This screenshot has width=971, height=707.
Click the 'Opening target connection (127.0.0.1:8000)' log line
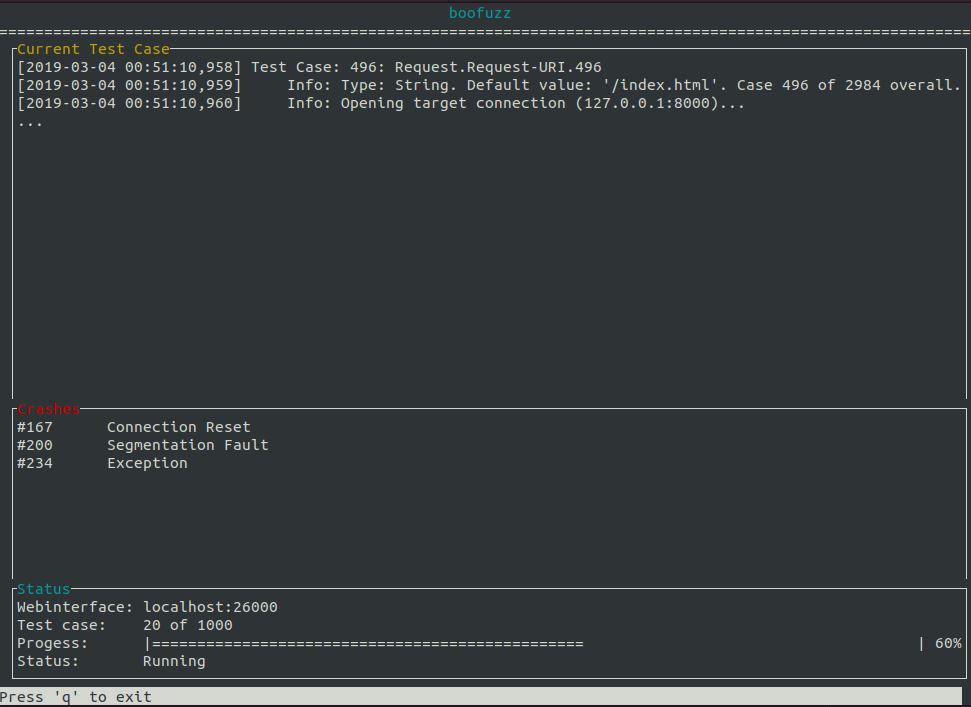380,103
